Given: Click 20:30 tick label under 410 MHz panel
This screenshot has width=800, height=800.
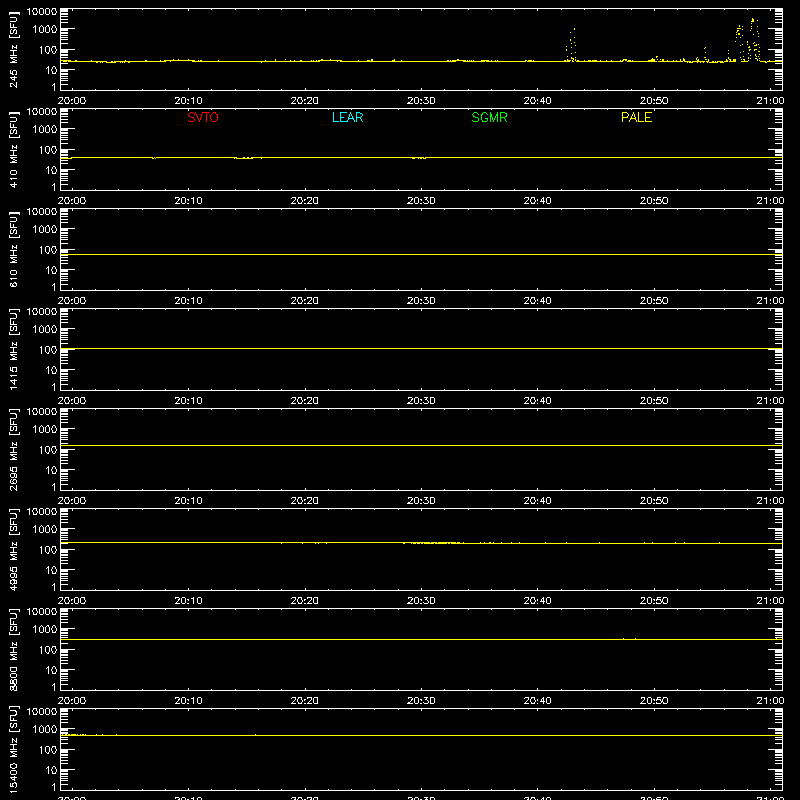Looking at the screenshot, I should click(x=421, y=201).
